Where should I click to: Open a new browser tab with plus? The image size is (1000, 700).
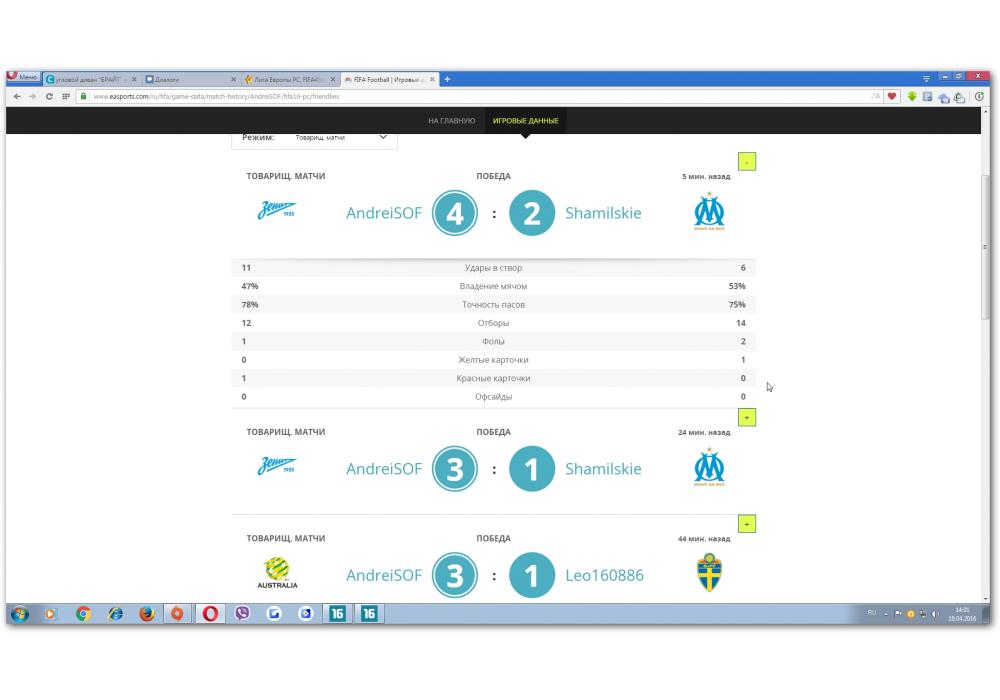pos(447,79)
